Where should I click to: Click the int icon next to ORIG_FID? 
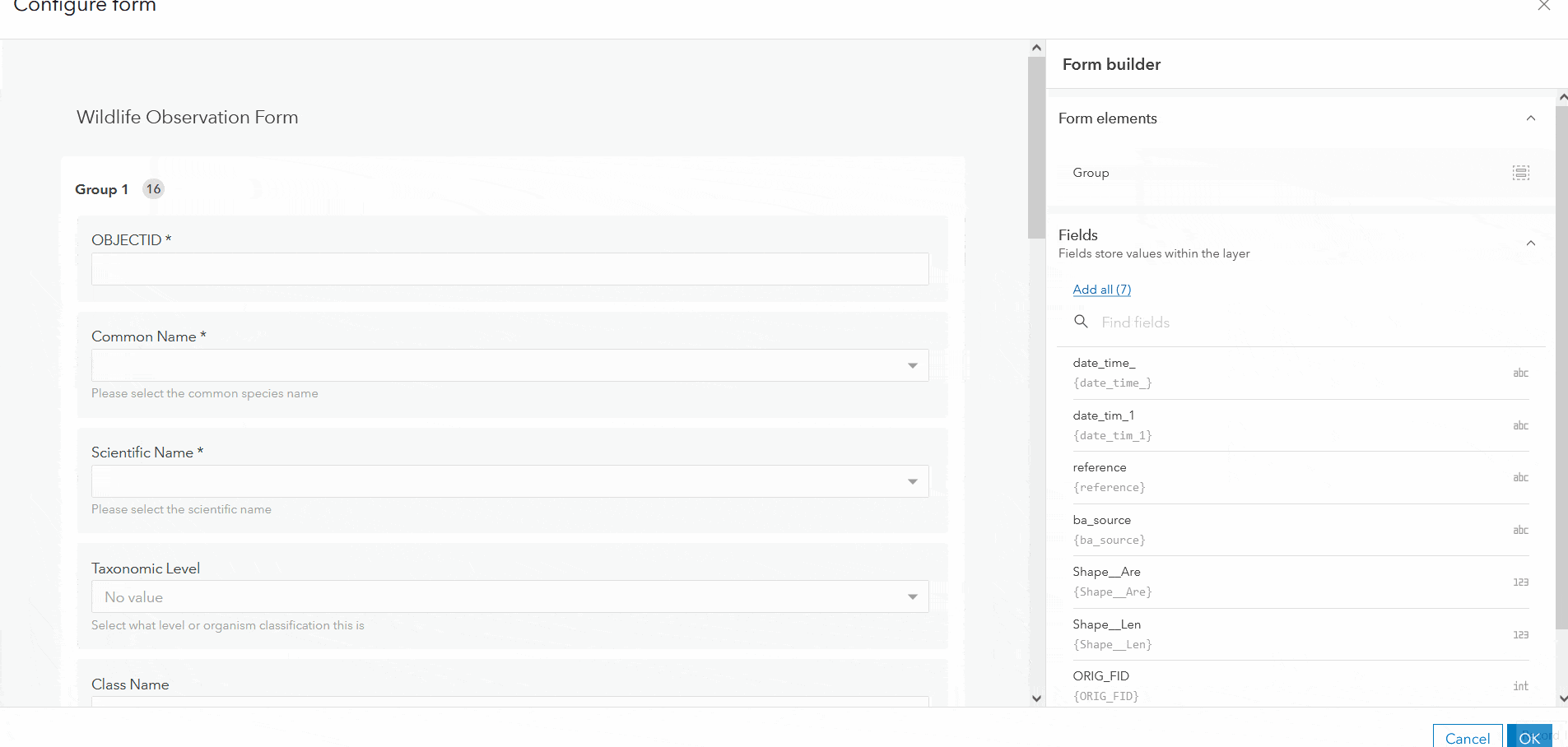click(1520, 685)
